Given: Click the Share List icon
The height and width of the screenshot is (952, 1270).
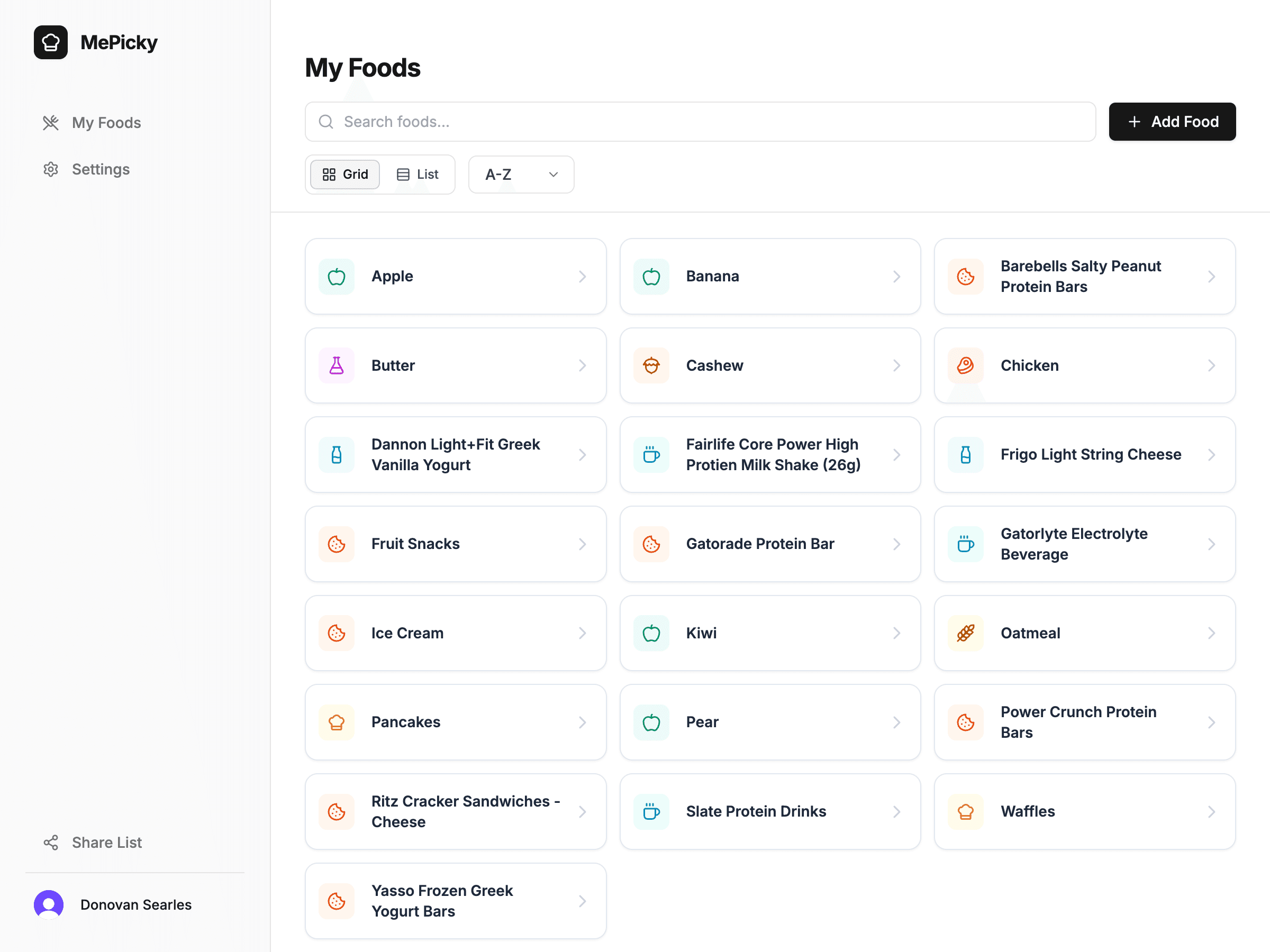Looking at the screenshot, I should click(x=50, y=843).
